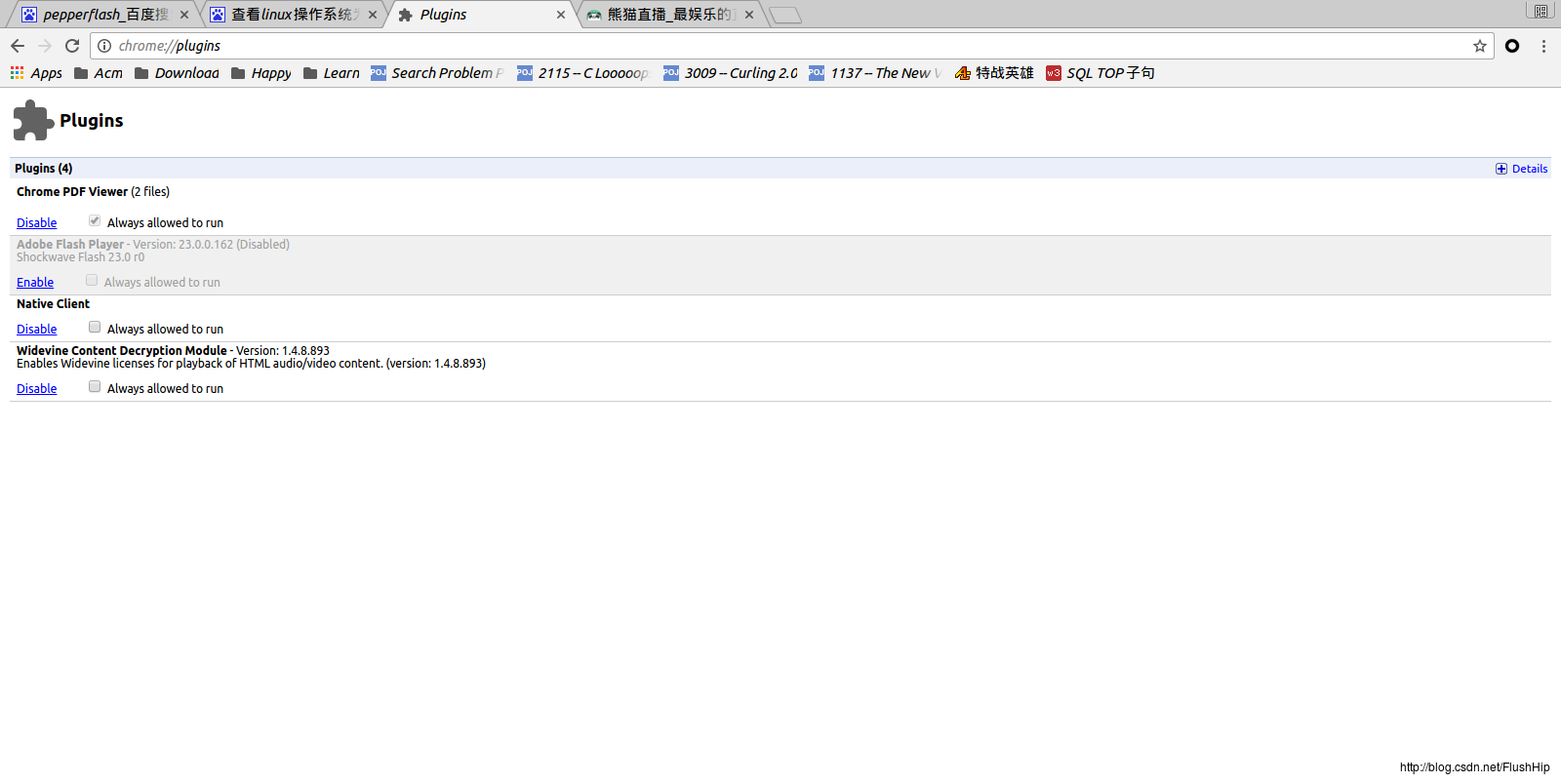Open the Apps grid shortcut
1561x784 pixels.
click(36, 73)
